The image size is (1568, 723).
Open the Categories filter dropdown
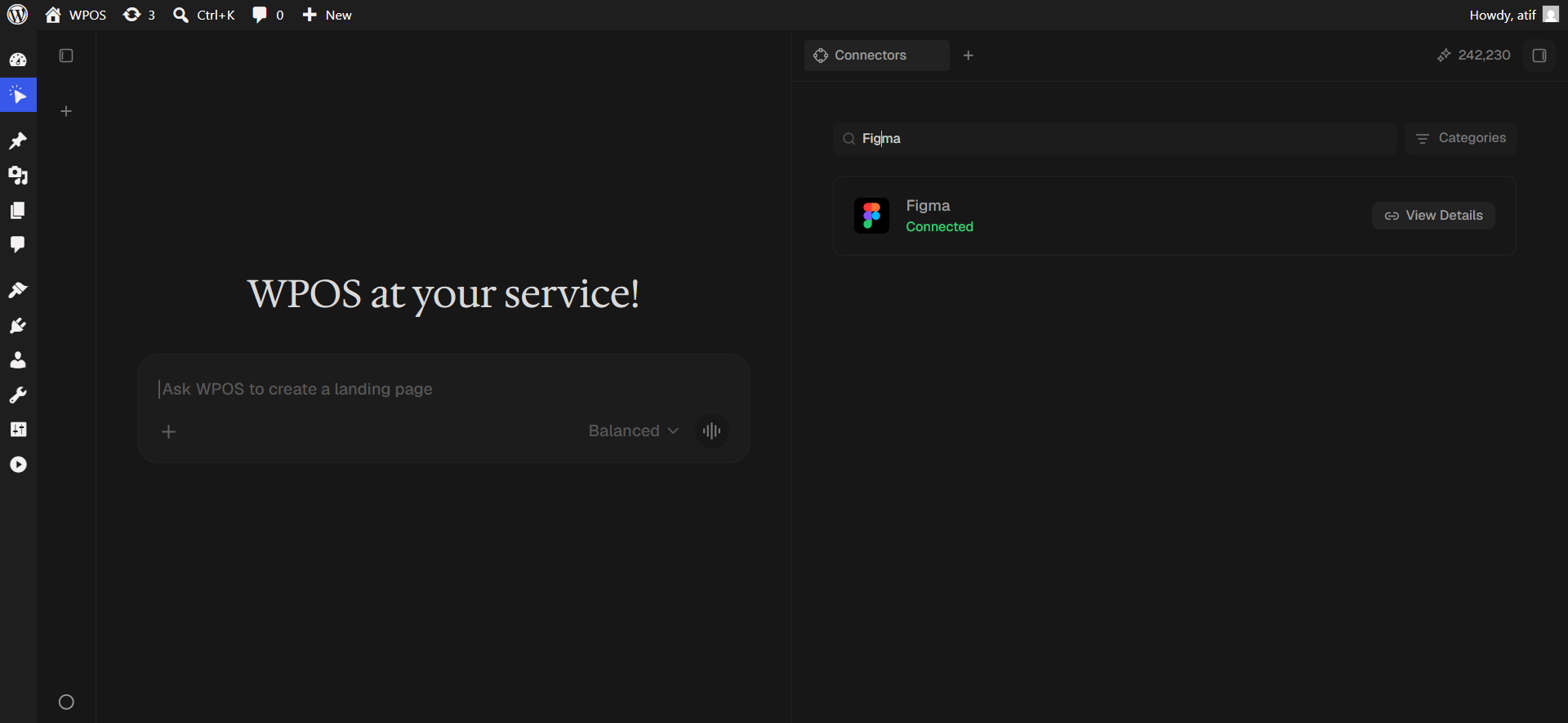click(x=1460, y=139)
